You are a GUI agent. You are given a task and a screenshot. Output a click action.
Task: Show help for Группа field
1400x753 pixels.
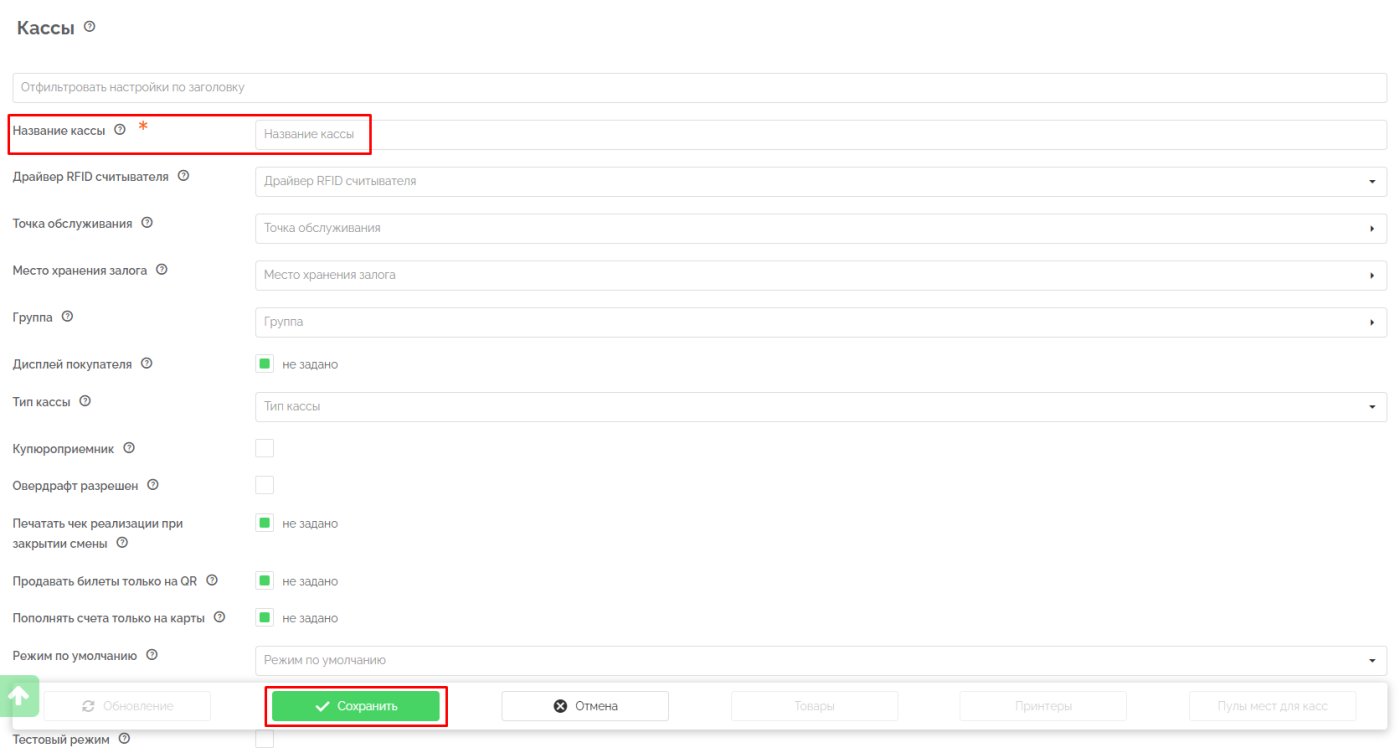67,317
